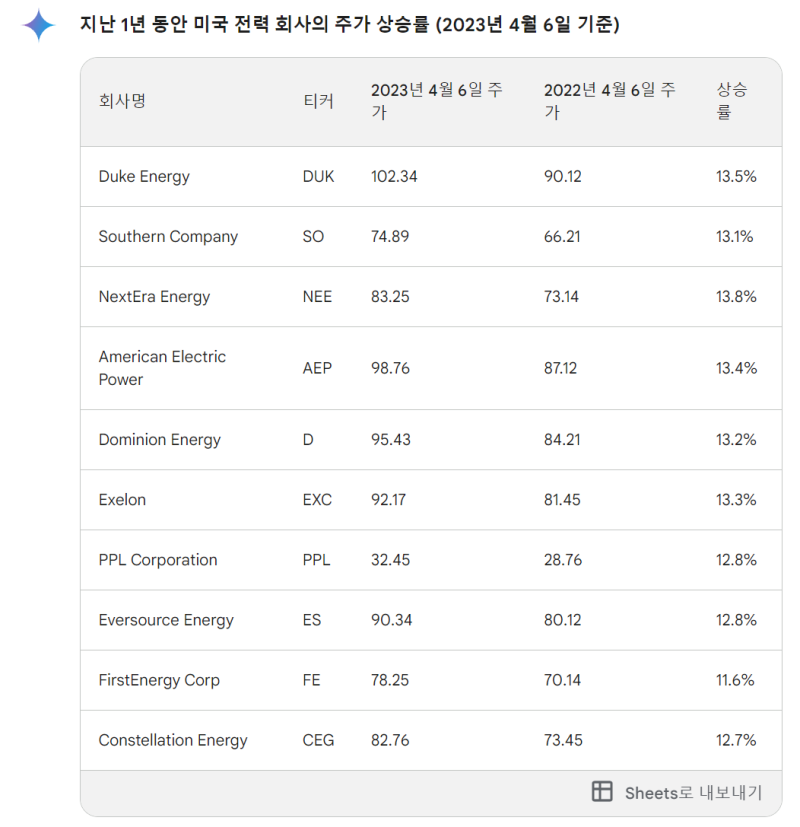This screenshot has height=827, width=800.
Task: Select the 회사명 column header
Action: tap(122, 101)
